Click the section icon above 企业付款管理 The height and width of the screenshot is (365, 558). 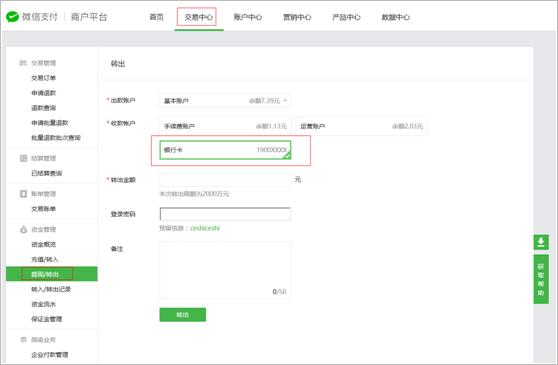(23, 340)
